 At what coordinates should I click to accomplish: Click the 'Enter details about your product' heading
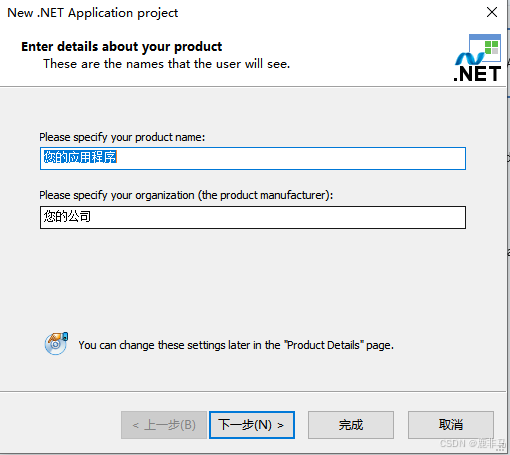click(122, 47)
